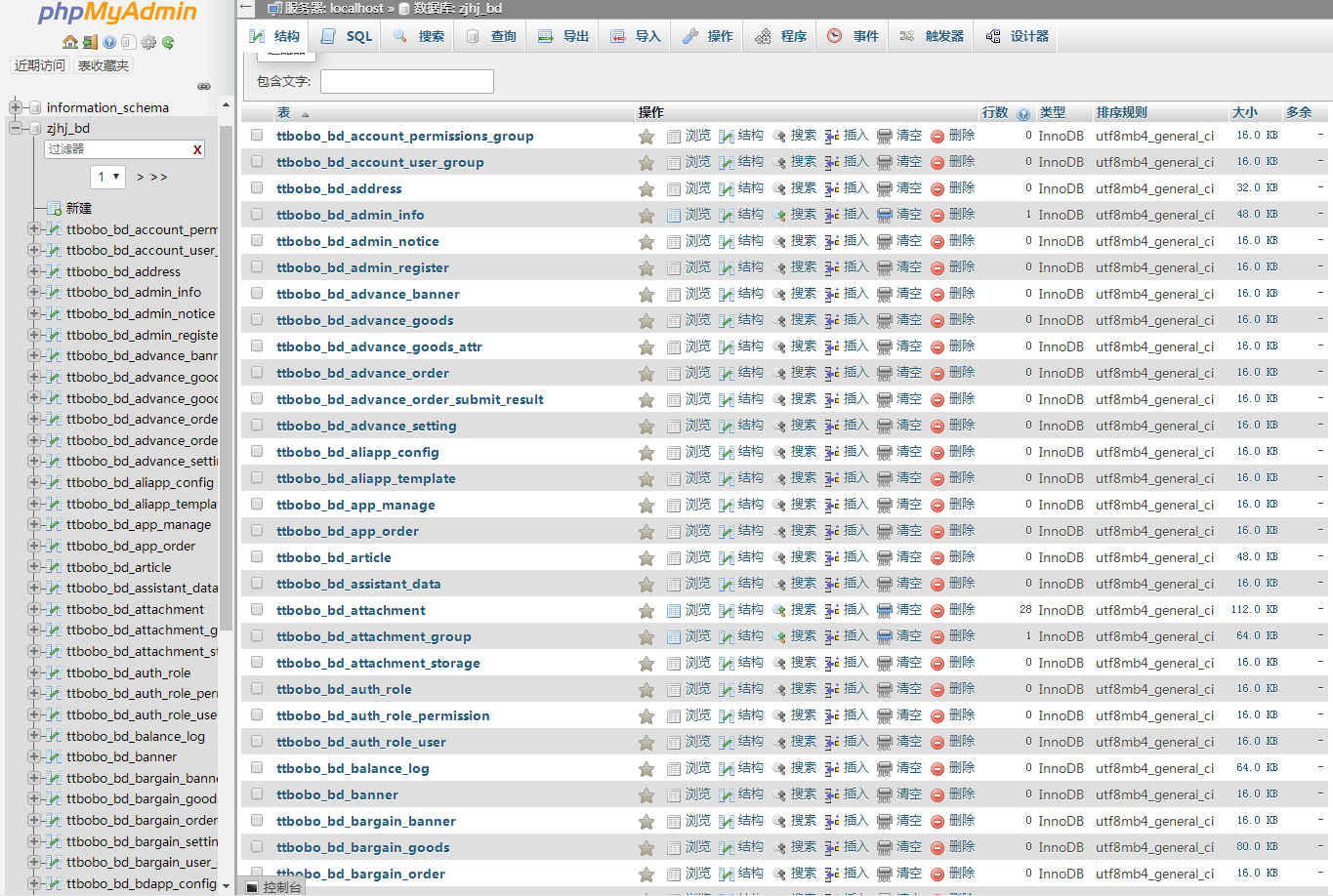Image resolution: width=1333 pixels, height=896 pixels.
Task: Click 表收藏夹 favorites button
Action: pyautogui.click(x=104, y=65)
